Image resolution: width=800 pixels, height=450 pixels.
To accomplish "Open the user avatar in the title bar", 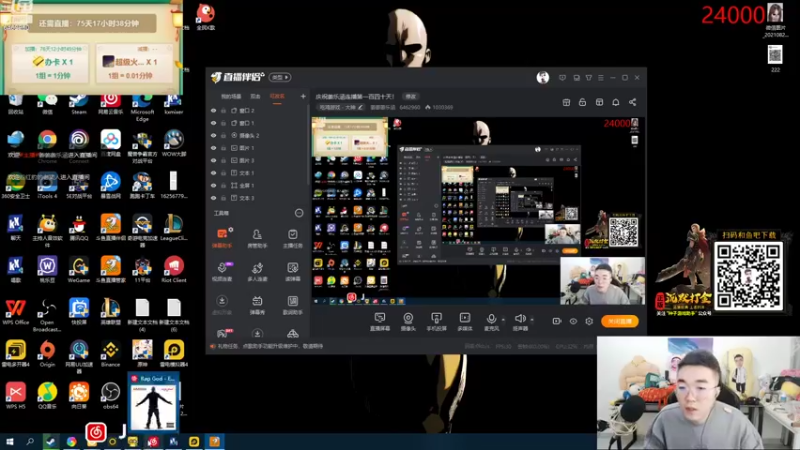I will coord(543,77).
